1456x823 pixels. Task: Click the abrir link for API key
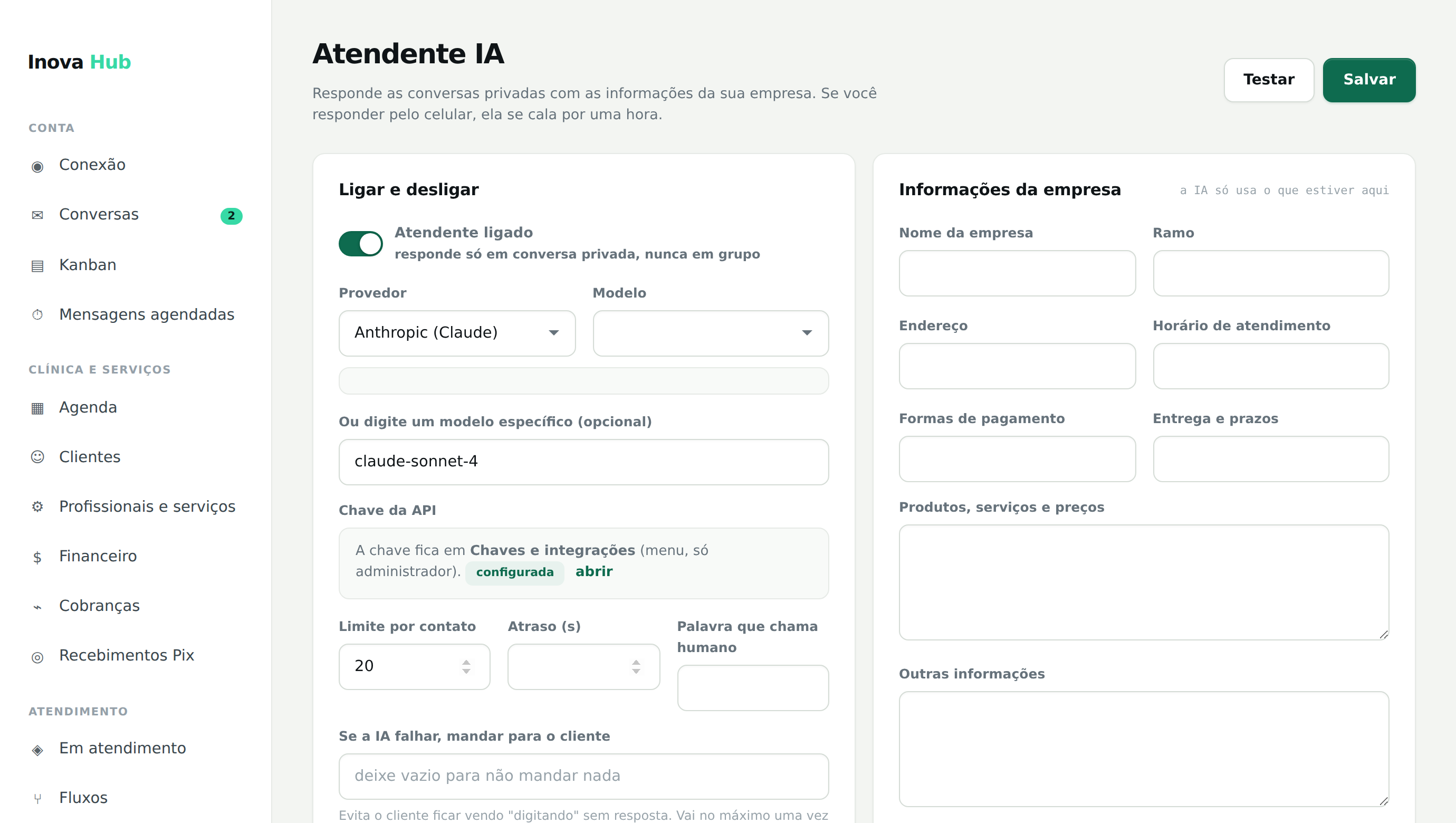[x=593, y=571]
